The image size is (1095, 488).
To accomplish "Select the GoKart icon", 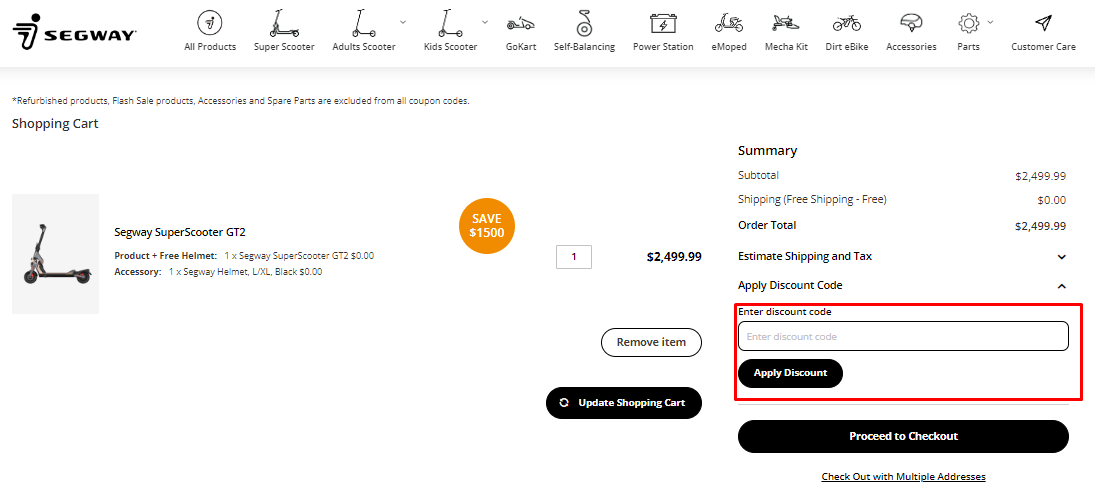I will coord(520,24).
